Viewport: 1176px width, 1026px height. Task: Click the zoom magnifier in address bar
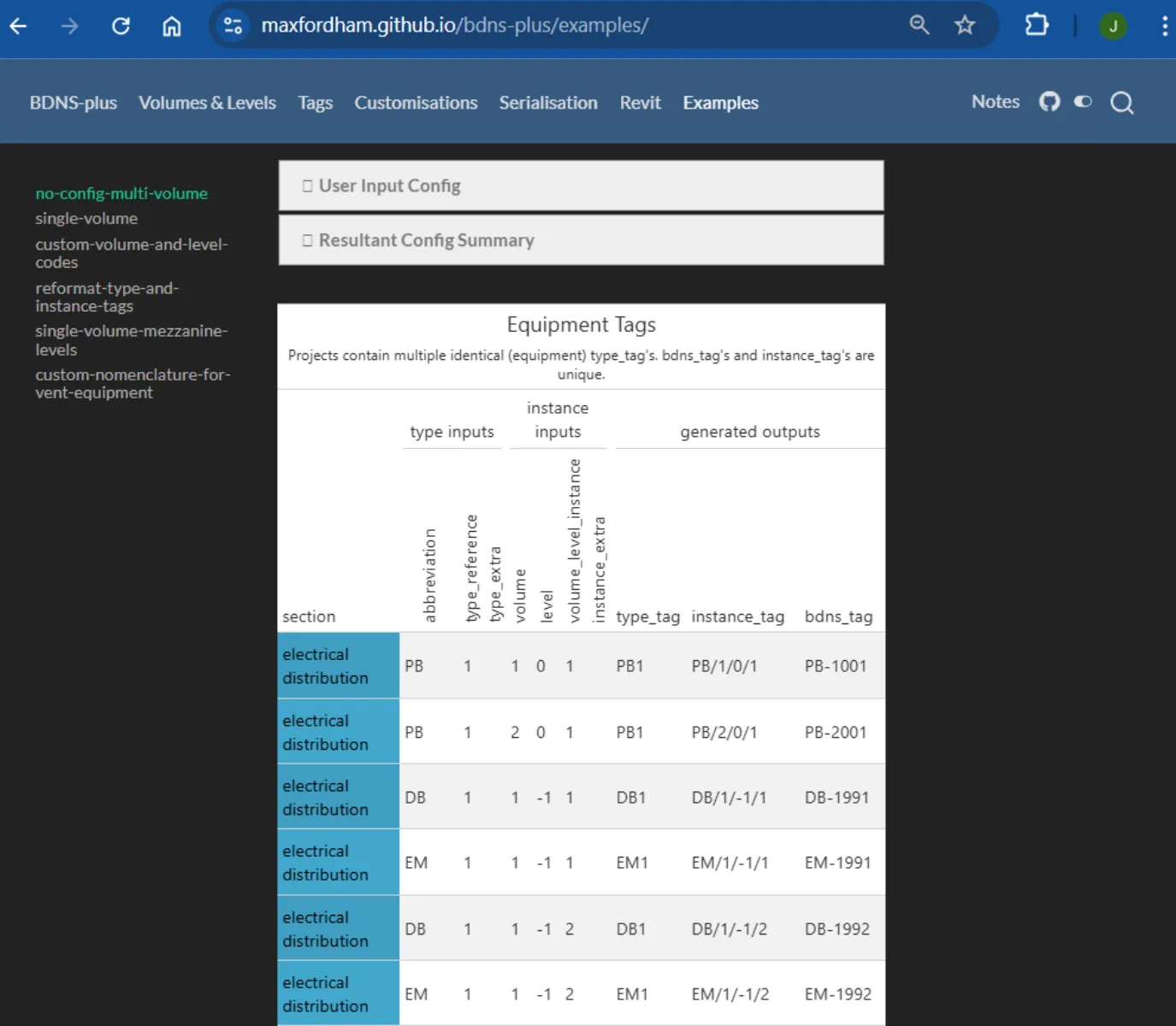(x=919, y=26)
